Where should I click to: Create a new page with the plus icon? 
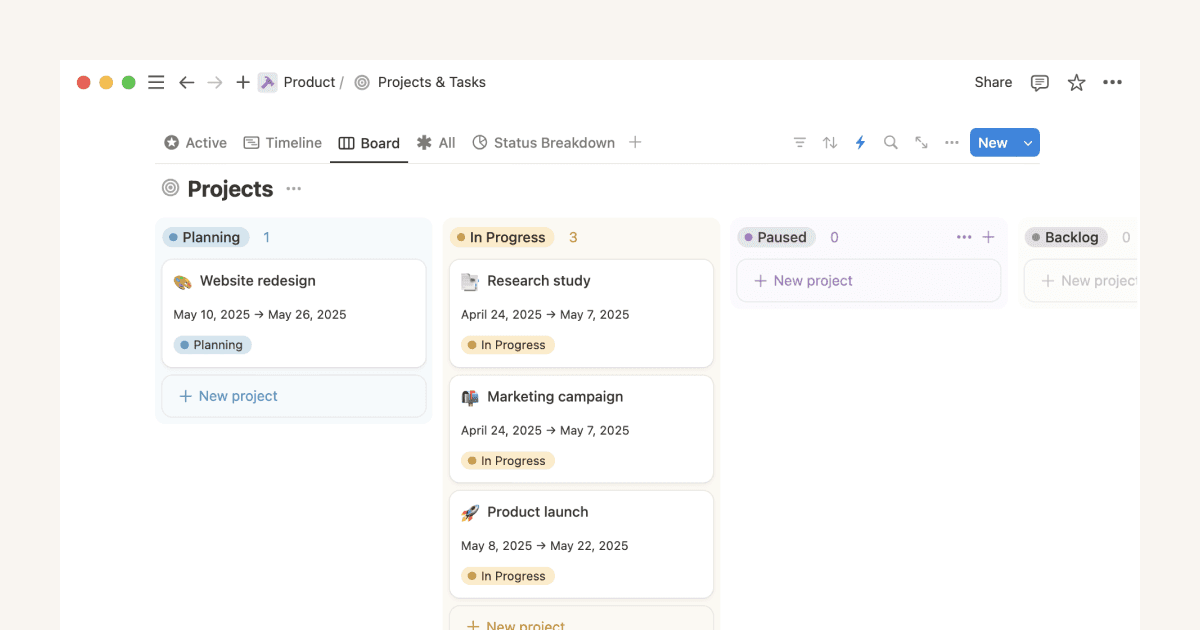pos(242,82)
